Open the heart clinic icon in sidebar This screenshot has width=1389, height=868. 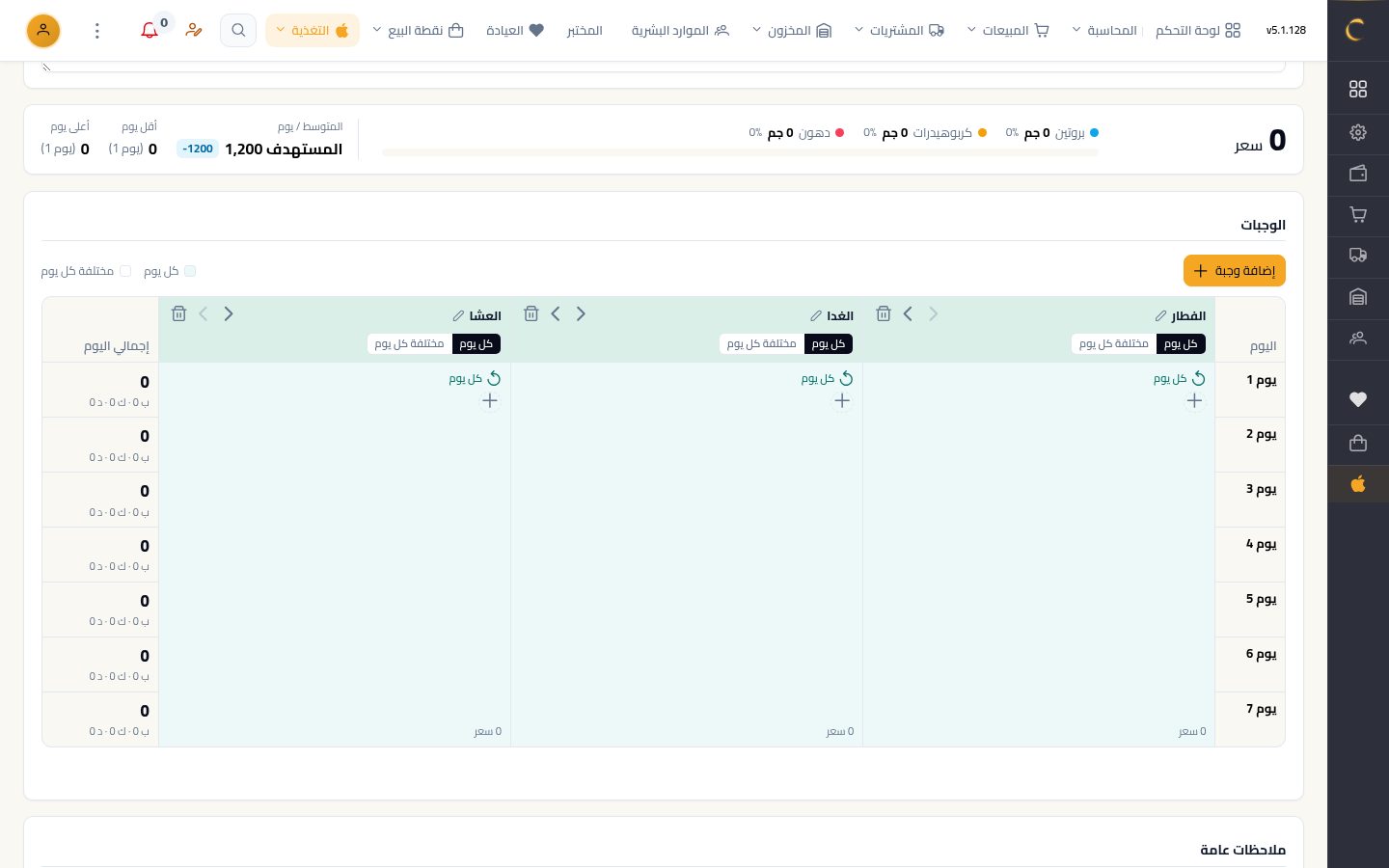click(1358, 399)
